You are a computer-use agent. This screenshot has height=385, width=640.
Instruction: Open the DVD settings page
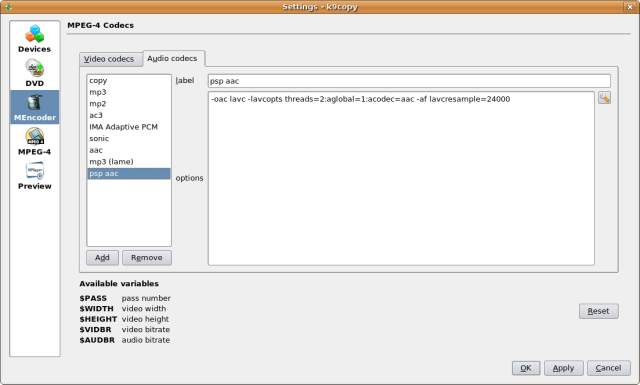(35, 73)
